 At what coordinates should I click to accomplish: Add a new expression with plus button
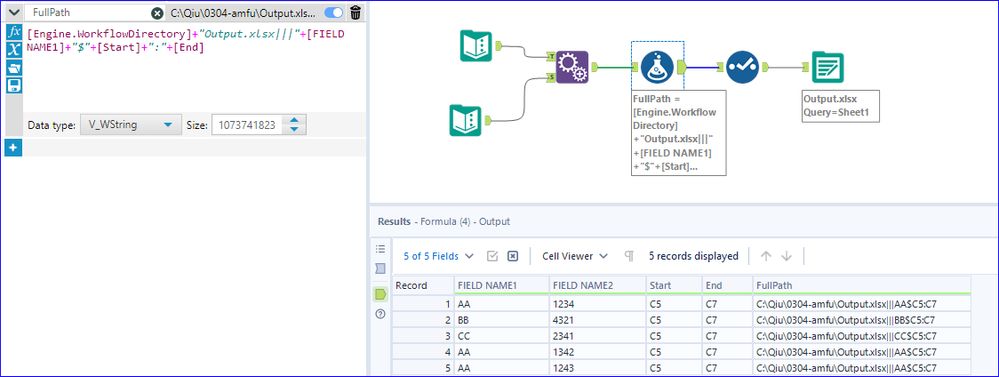pos(13,148)
